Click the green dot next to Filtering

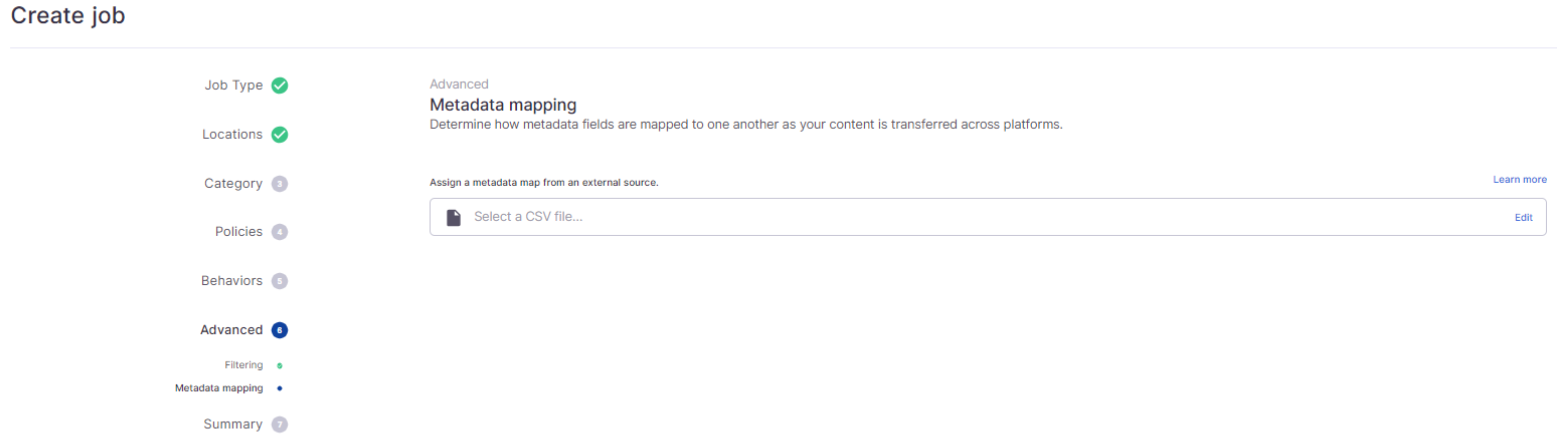(279, 366)
